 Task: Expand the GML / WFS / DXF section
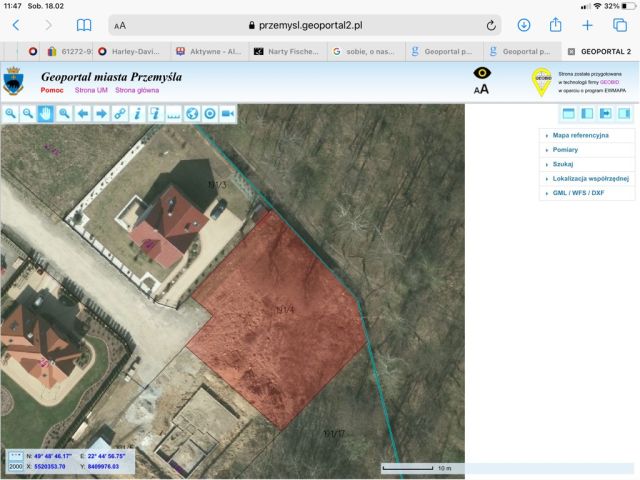click(578, 192)
